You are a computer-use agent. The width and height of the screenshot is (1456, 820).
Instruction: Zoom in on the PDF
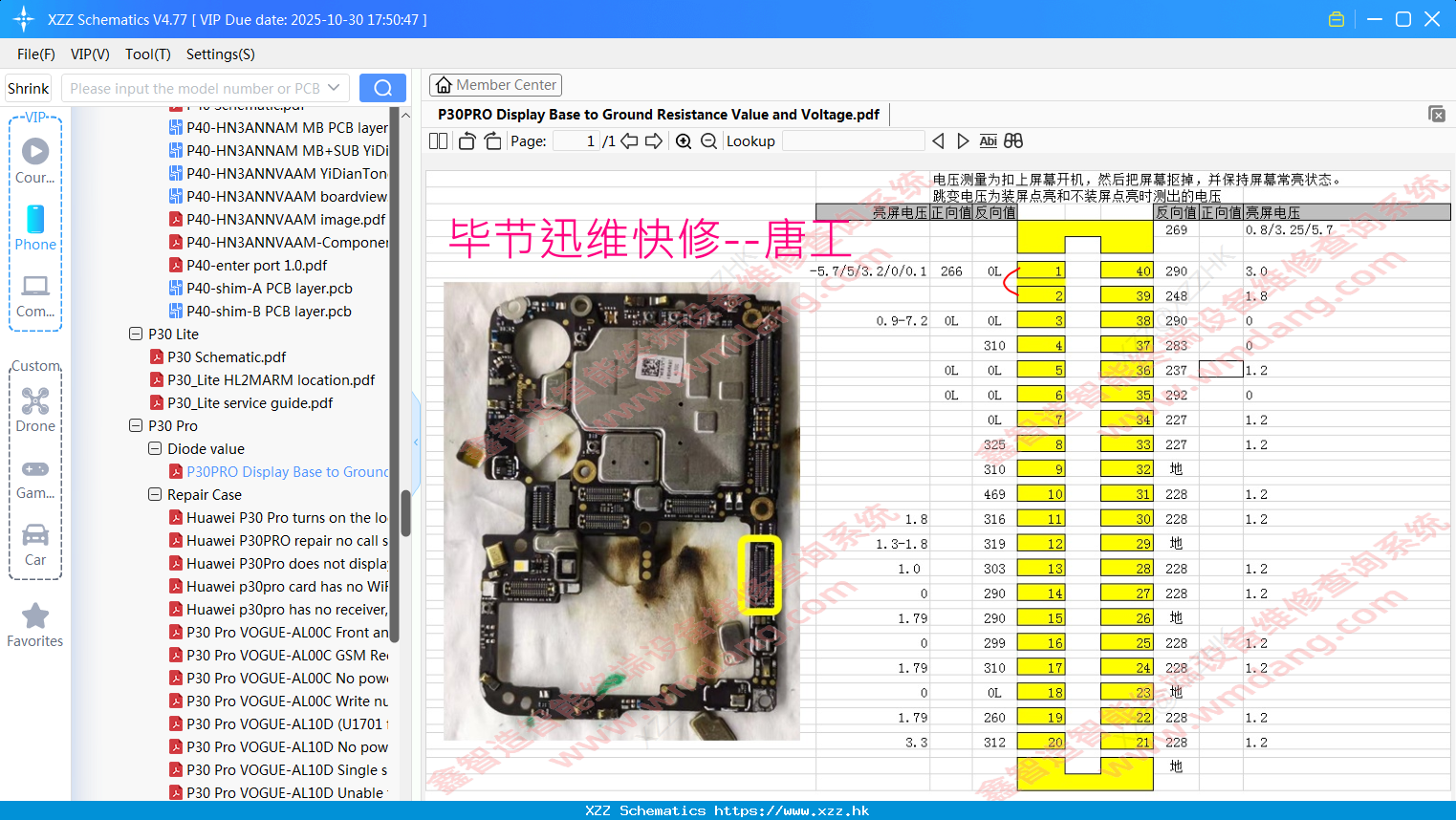(684, 140)
